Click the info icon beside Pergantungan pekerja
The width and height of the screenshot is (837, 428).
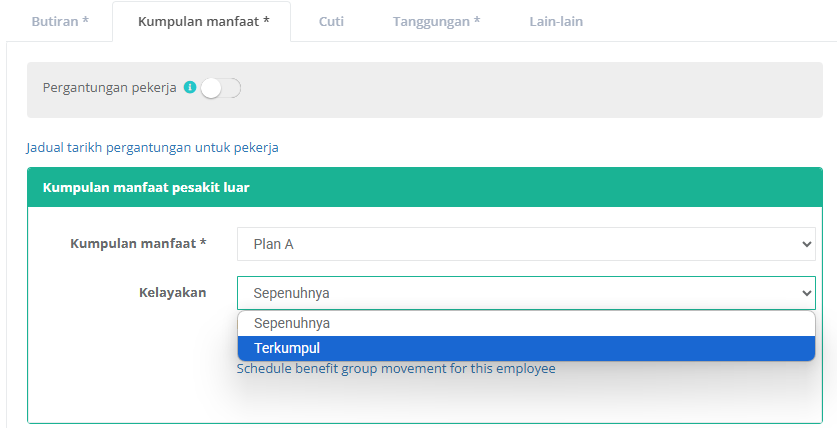(x=190, y=88)
